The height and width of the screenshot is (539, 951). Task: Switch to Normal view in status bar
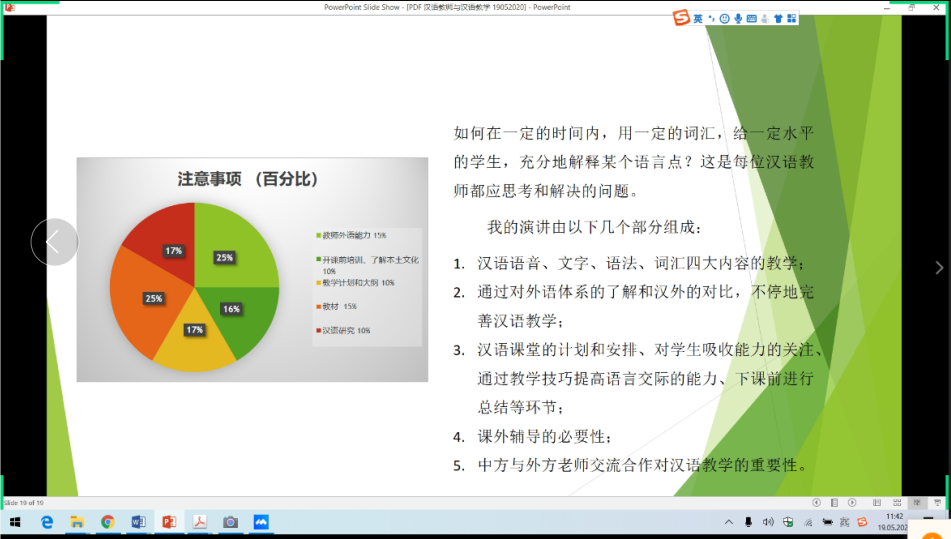point(877,502)
